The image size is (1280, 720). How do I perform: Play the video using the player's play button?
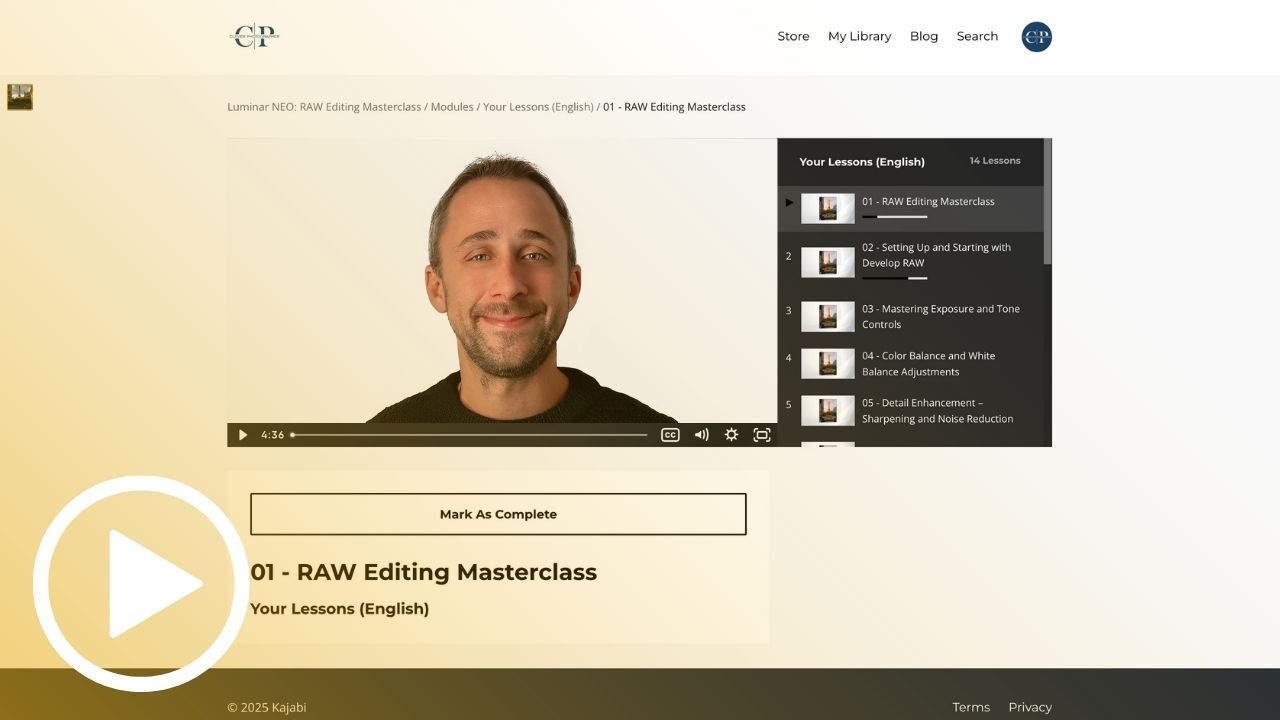(x=242, y=435)
